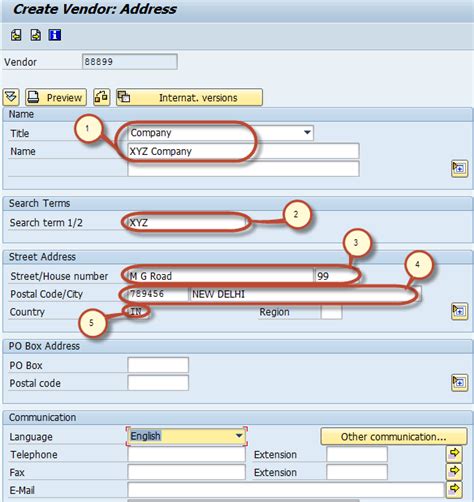Expand more fields in PO Box Address section
Screen dimensions: 474x502
coord(459,383)
